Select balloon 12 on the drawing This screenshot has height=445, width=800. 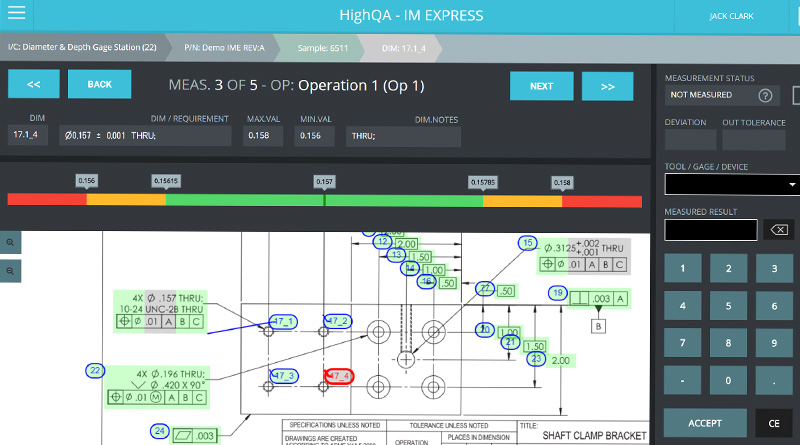(x=383, y=241)
